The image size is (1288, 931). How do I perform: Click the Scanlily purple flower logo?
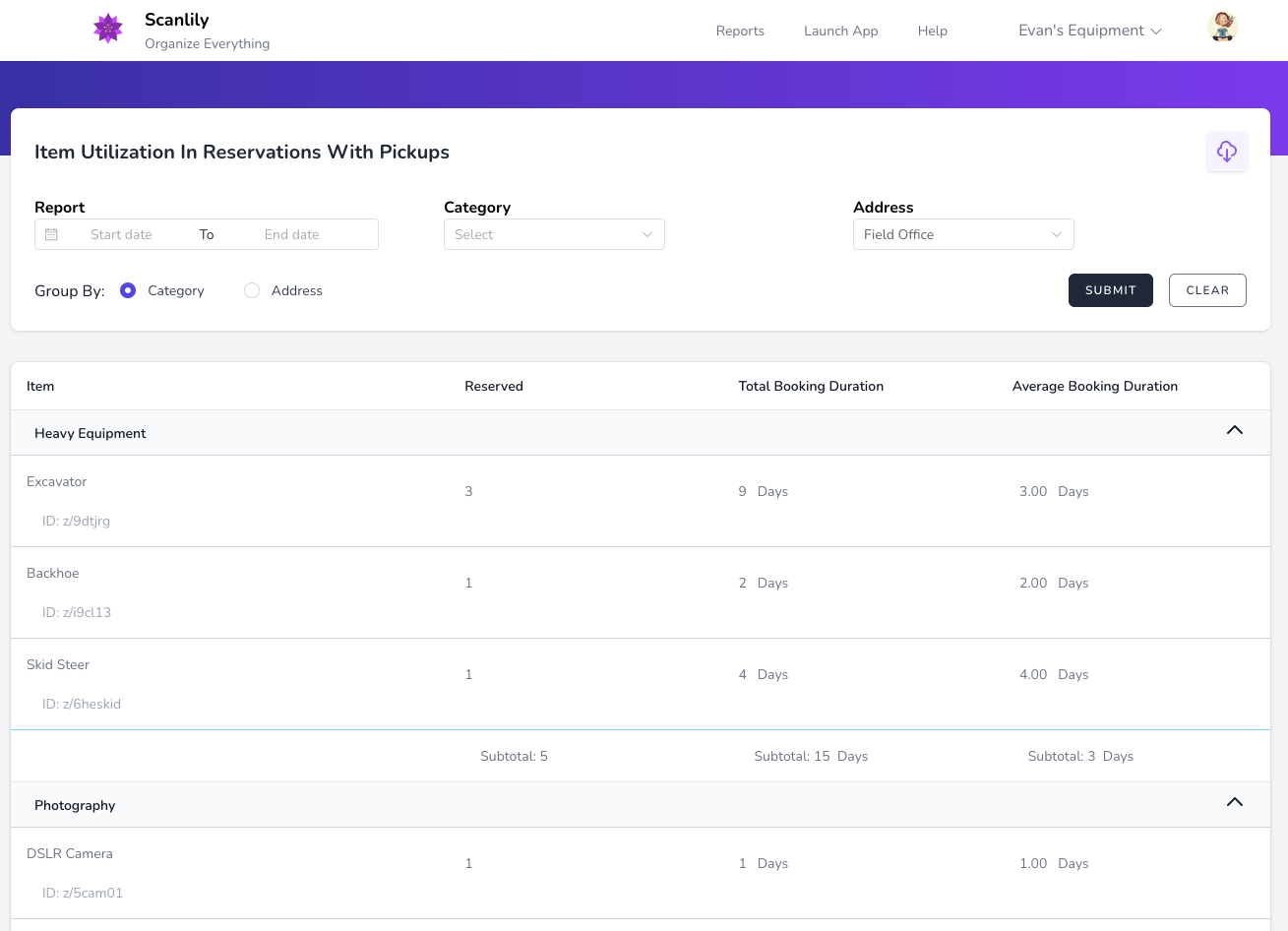pos(108,30)
